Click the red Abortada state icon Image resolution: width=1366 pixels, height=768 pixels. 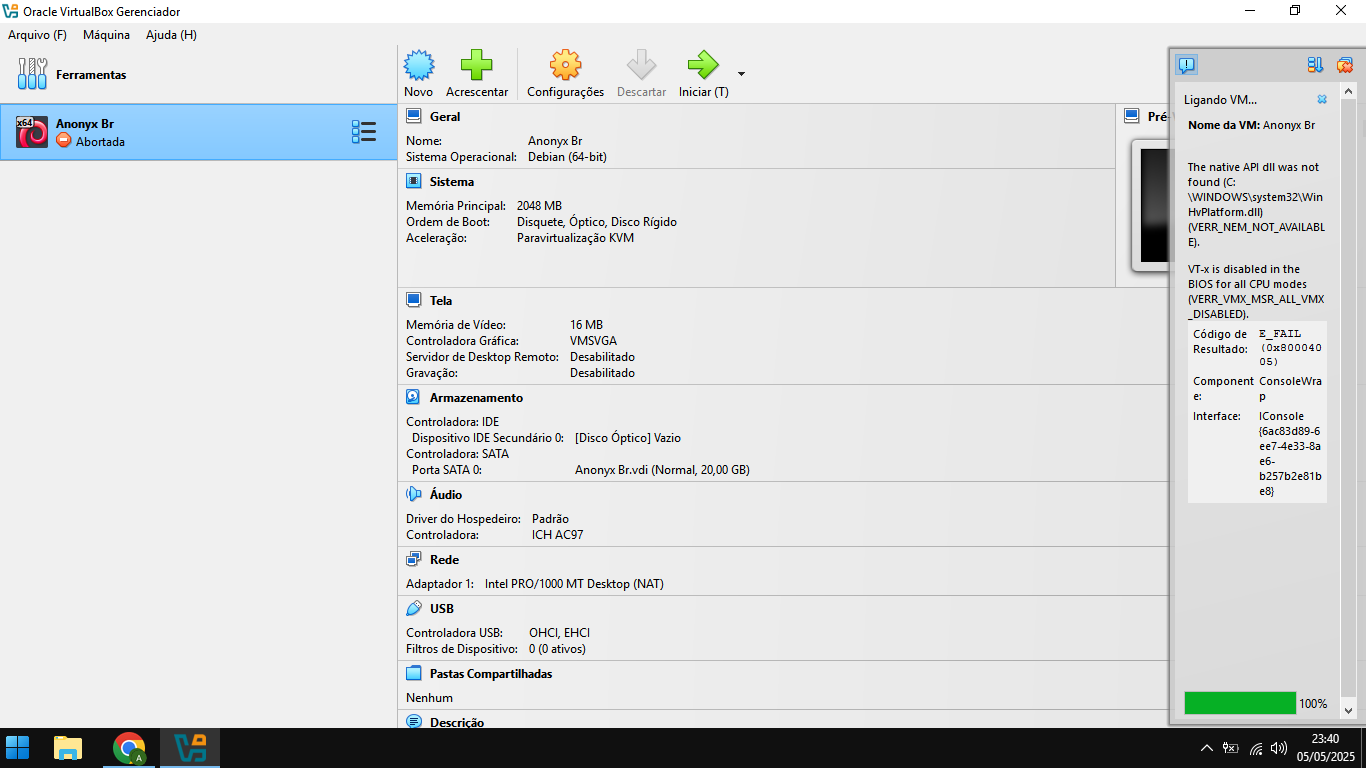coord(64,141)
